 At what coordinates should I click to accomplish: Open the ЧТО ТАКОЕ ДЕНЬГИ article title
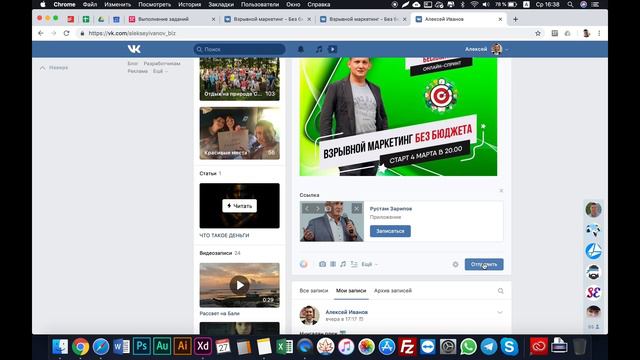pyautogui.click(x=224, y=236)
